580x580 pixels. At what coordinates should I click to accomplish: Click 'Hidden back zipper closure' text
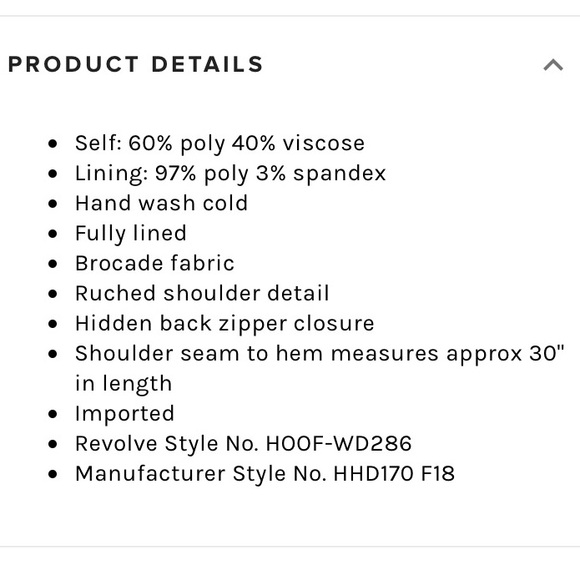pyautogui.click(x=225, y=324)
